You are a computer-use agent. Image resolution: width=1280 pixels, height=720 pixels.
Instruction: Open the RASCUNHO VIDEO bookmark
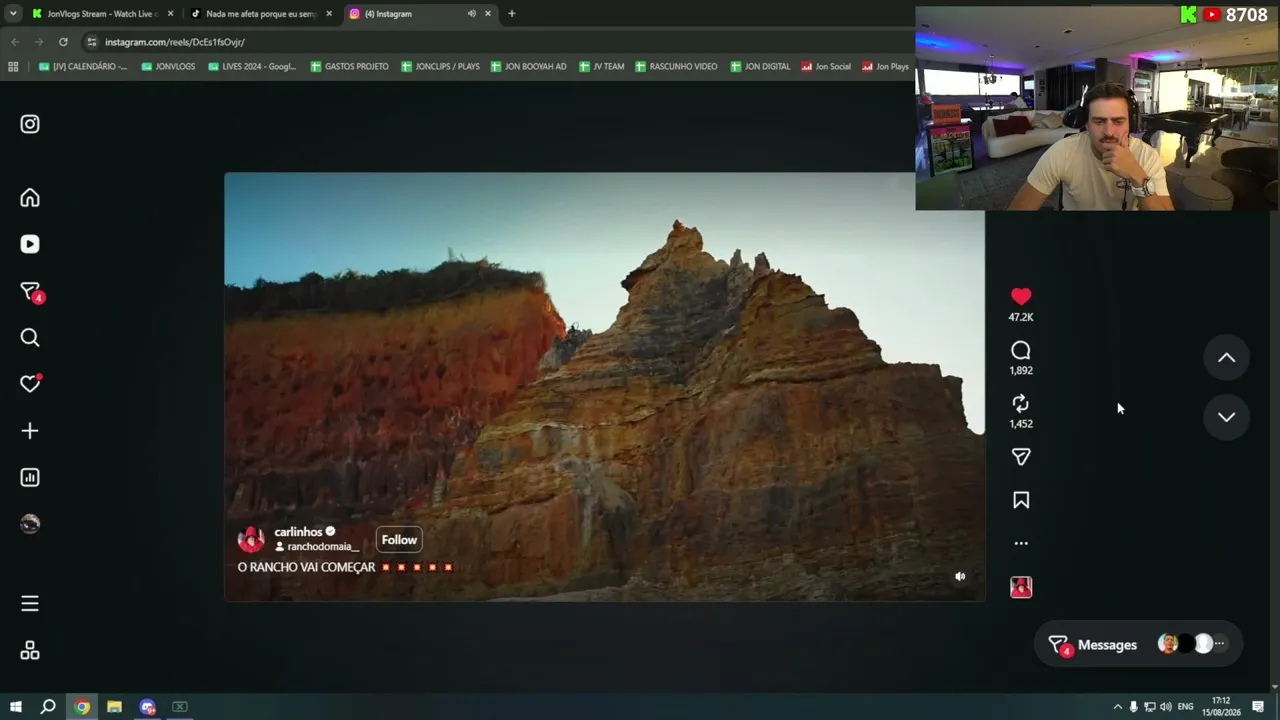tap(676, 67)
